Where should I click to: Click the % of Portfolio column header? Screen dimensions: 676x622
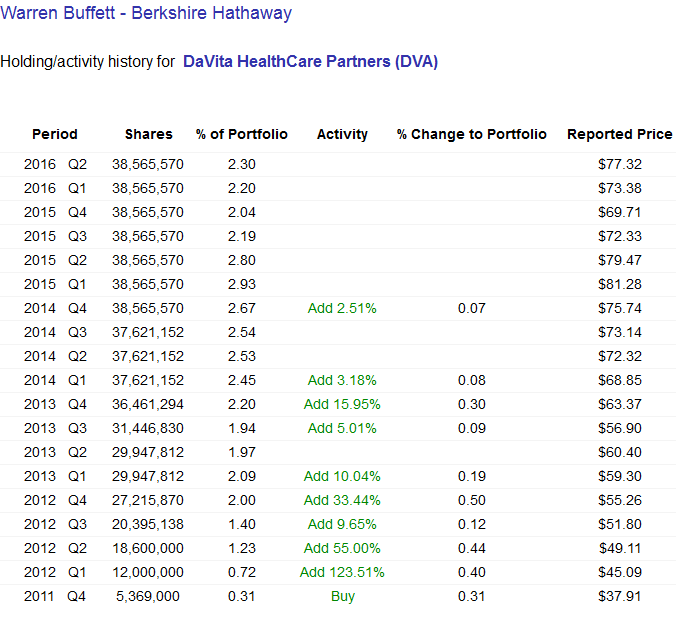(242, 134)
